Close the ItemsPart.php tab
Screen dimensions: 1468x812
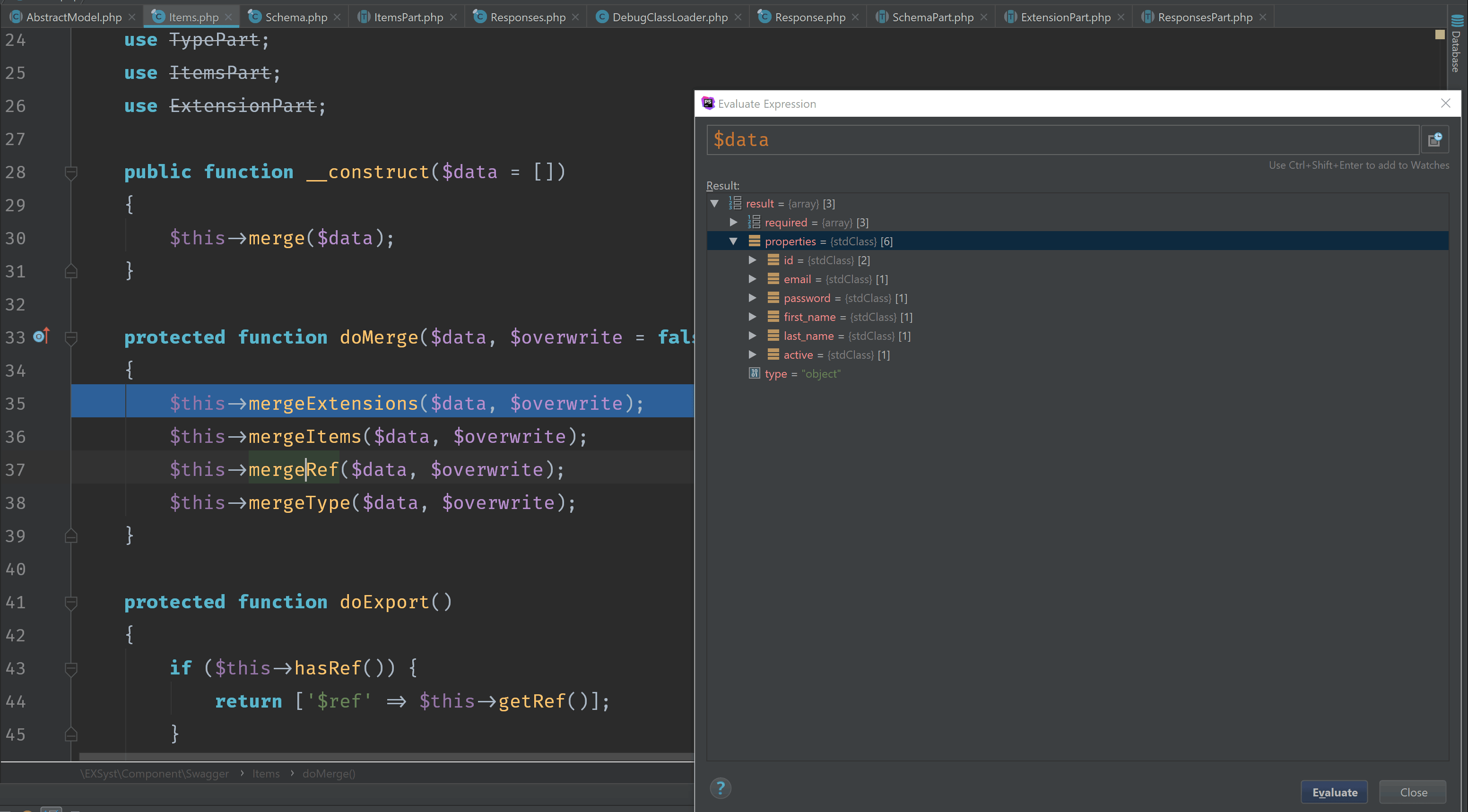[x=453, y=17]
